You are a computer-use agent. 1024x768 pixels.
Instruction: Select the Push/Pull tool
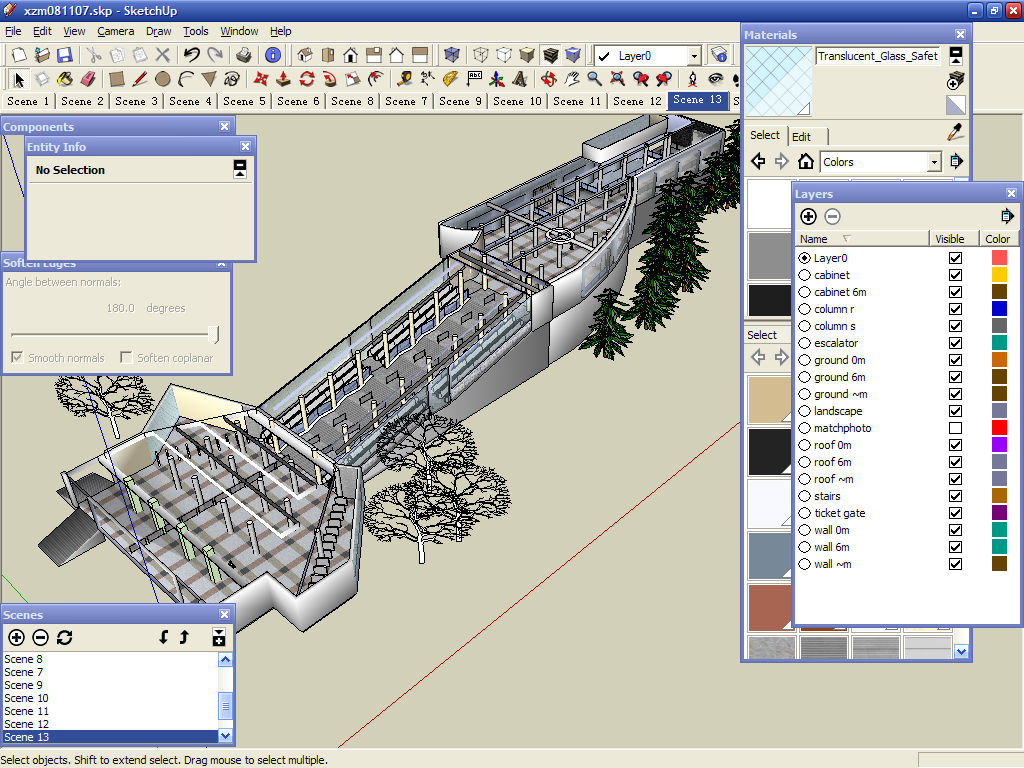[x=283, y=80]
